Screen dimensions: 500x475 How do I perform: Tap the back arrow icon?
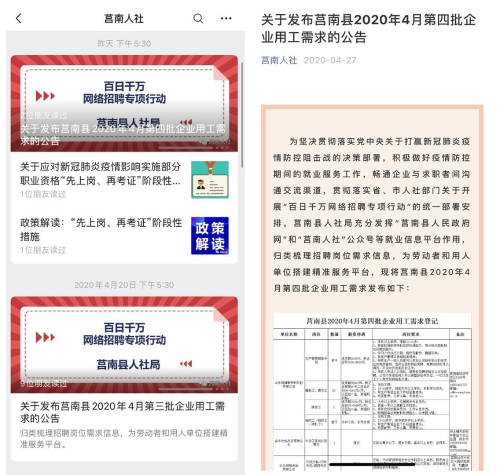[x=19, y=18]
